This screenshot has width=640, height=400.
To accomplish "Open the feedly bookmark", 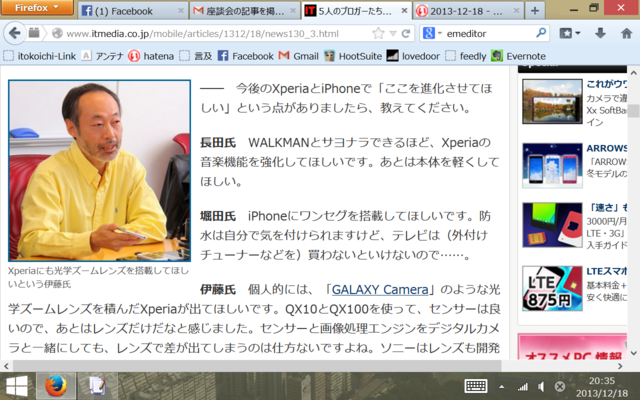I will (465, 56).
